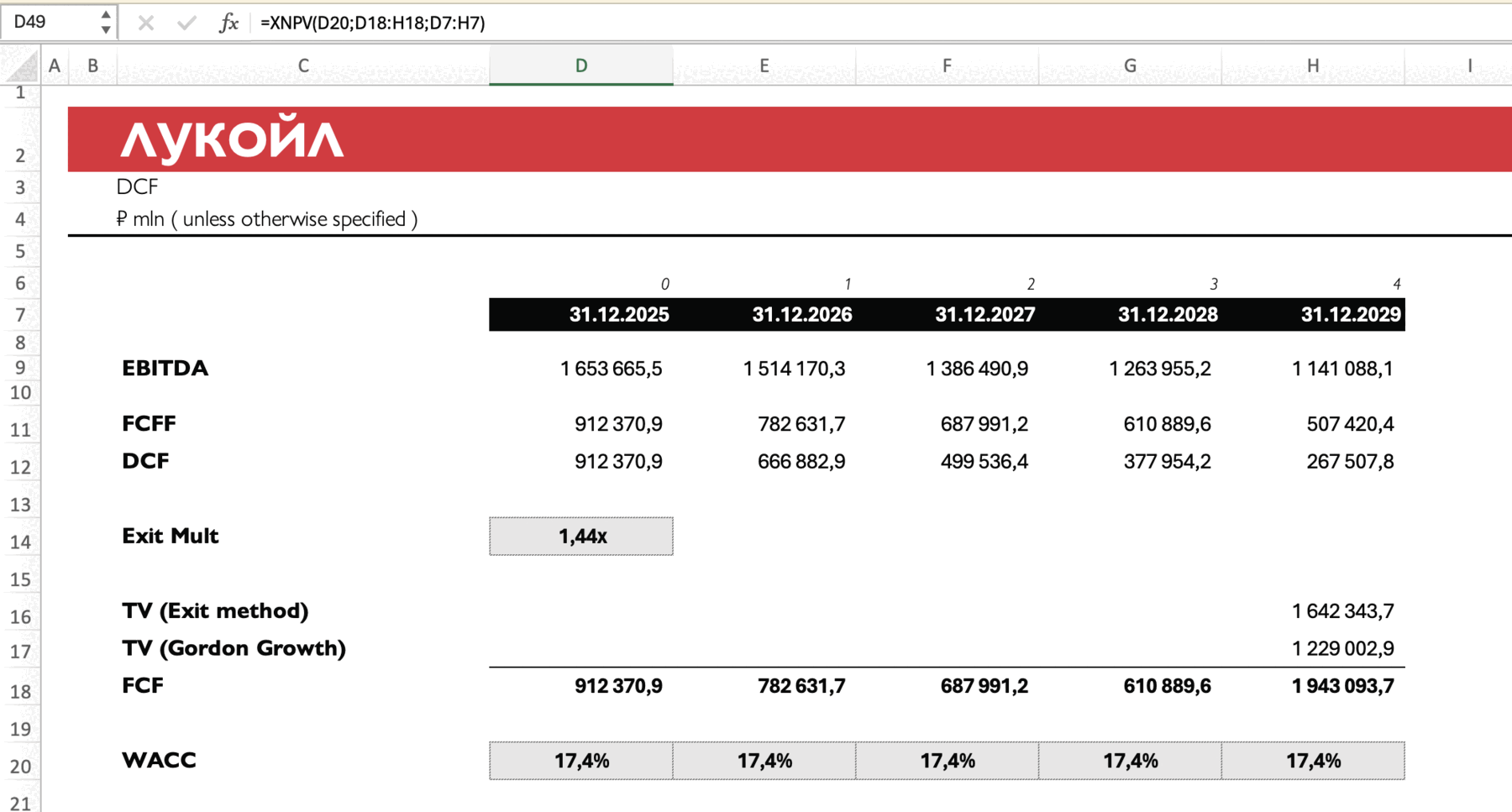The image size is (1512, 812).
Task: Click the WACC row label
Action: [159, 761]
